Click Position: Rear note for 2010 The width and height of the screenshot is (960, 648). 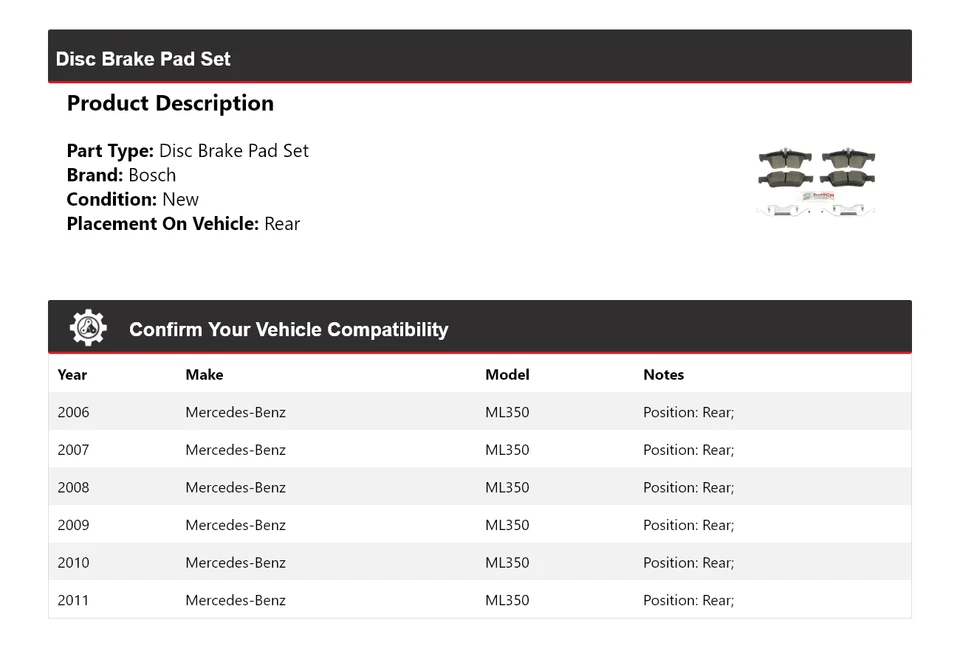tap(688, 563)
